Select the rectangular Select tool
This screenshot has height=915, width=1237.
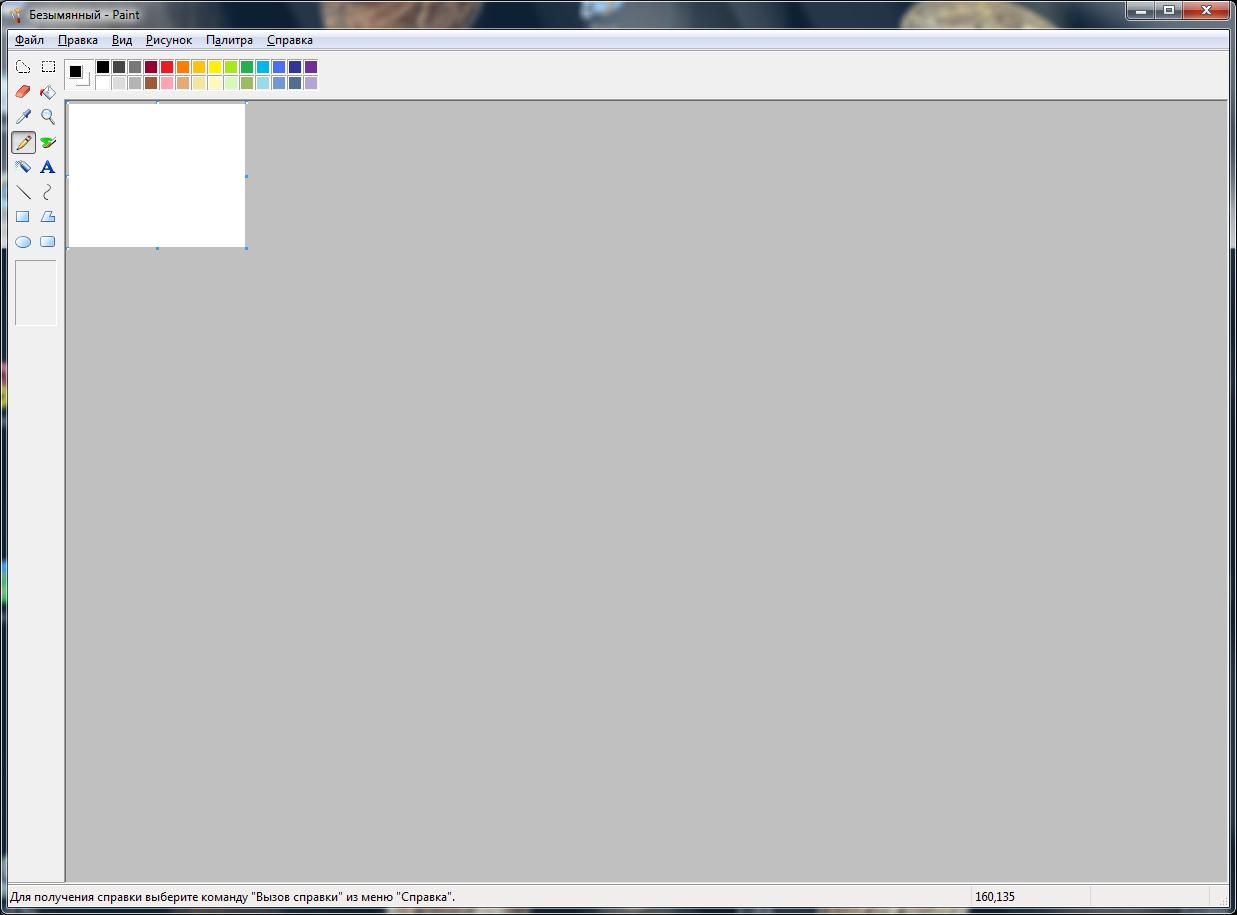point(48,67)
